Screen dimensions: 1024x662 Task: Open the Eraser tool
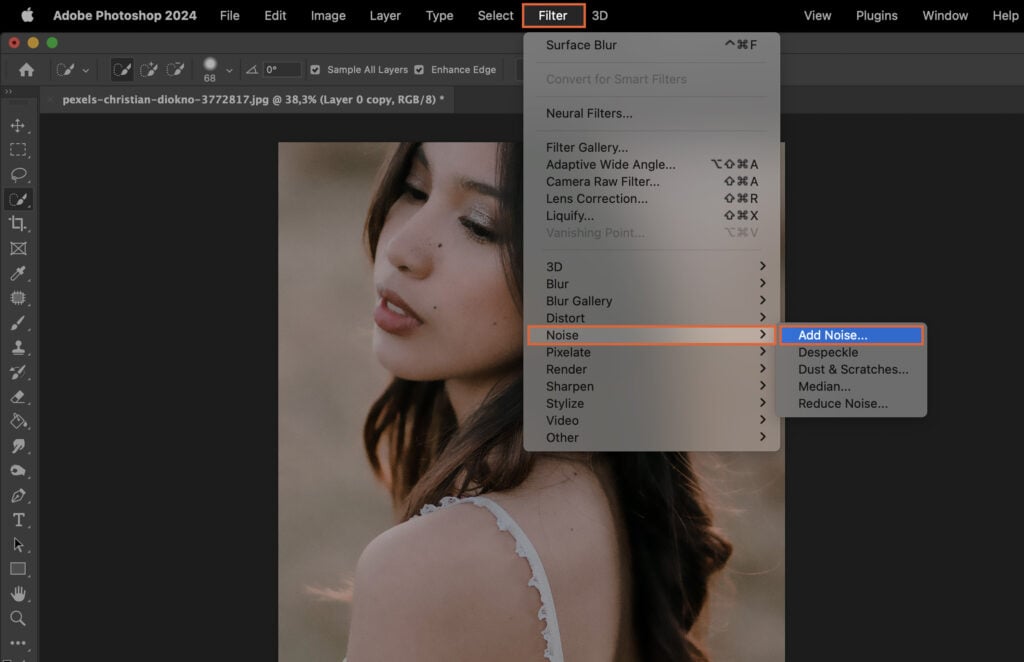20,396
